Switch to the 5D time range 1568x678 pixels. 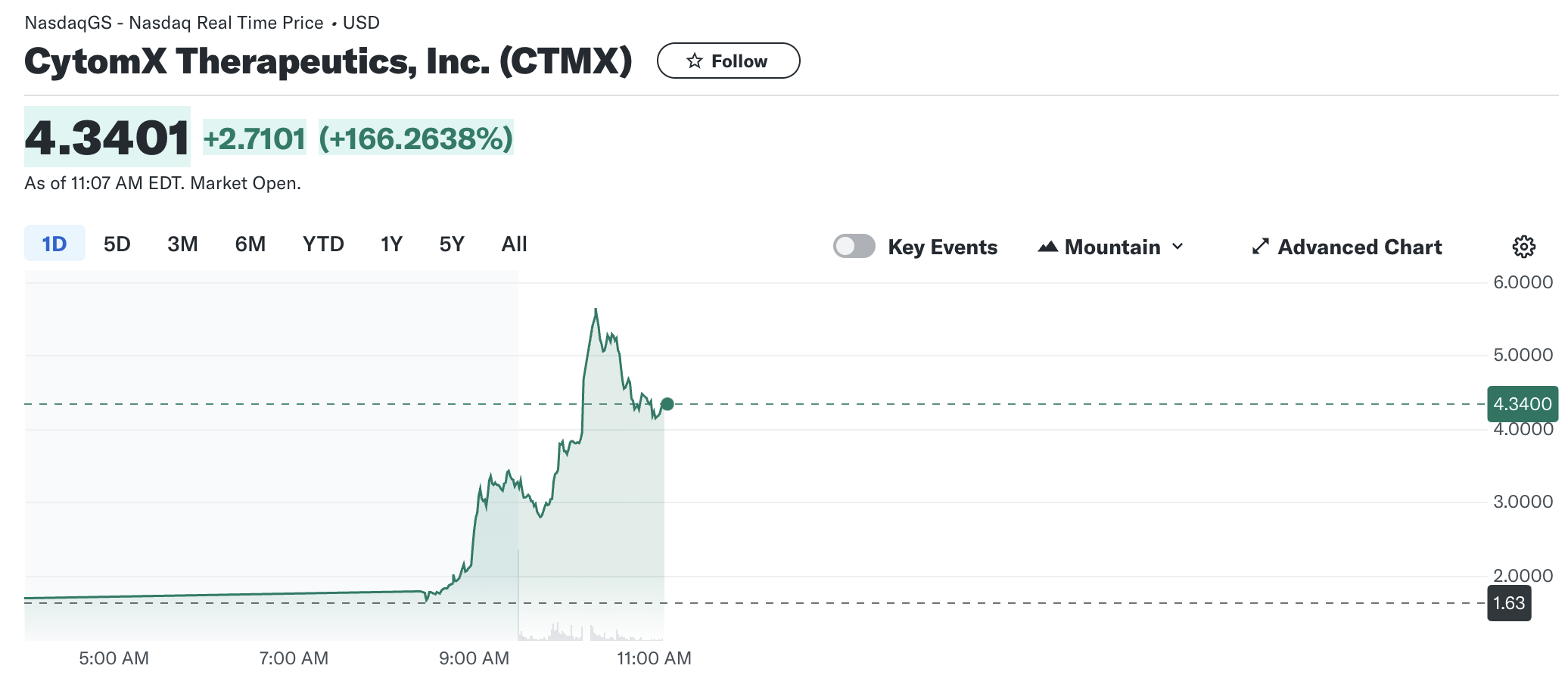[x=117, y=244]
